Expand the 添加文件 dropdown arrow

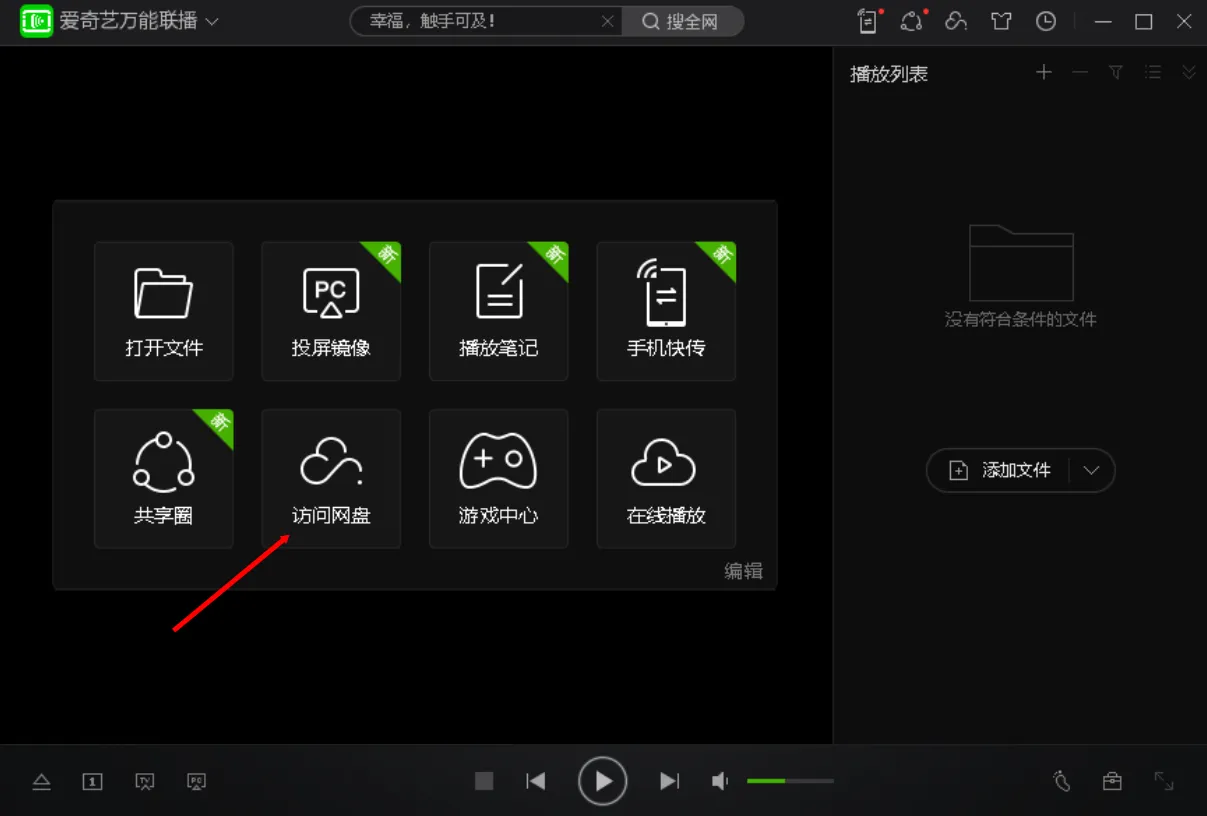point(1092,470)
